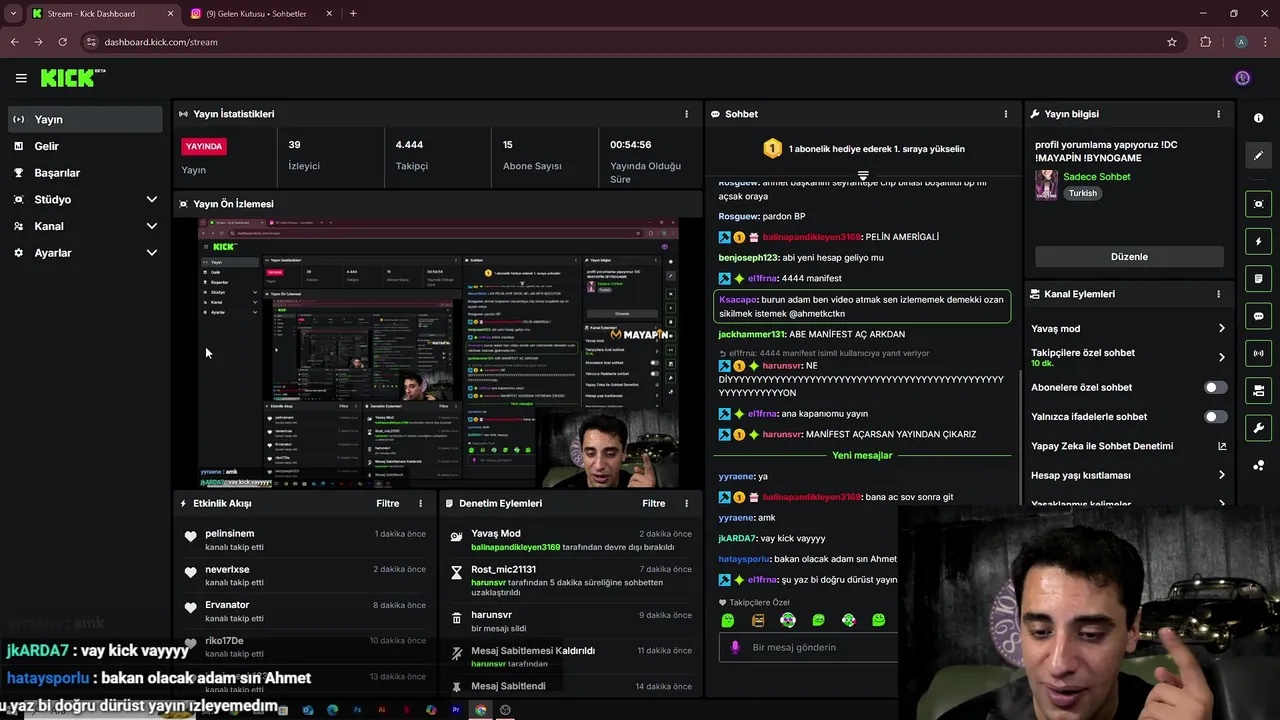Viewport: 1280px width, 720px height.
Task: Open Denetim Eylemleri panel three-dot menu
Action: point(686,504)
